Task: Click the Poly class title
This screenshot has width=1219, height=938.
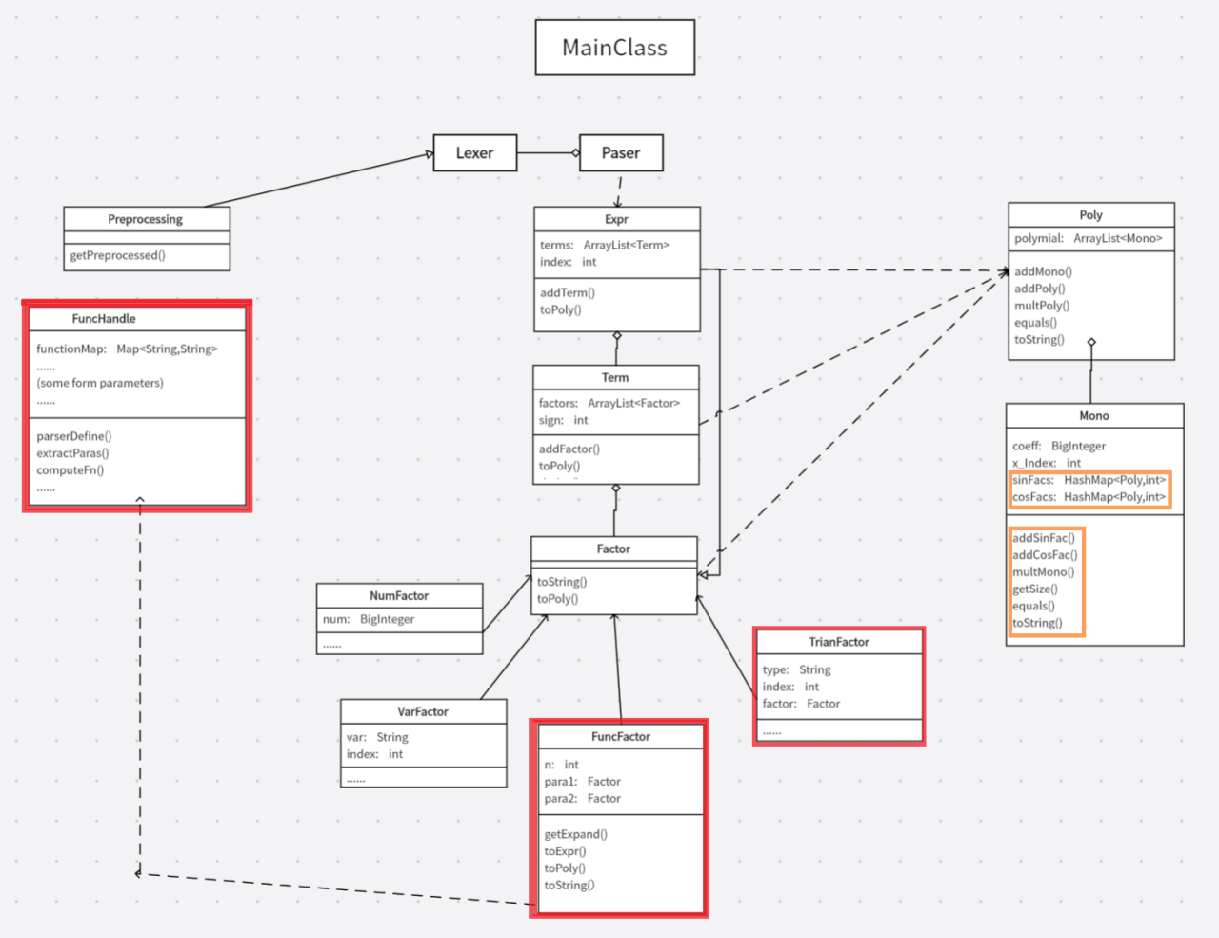Action: coord(1091,215)
